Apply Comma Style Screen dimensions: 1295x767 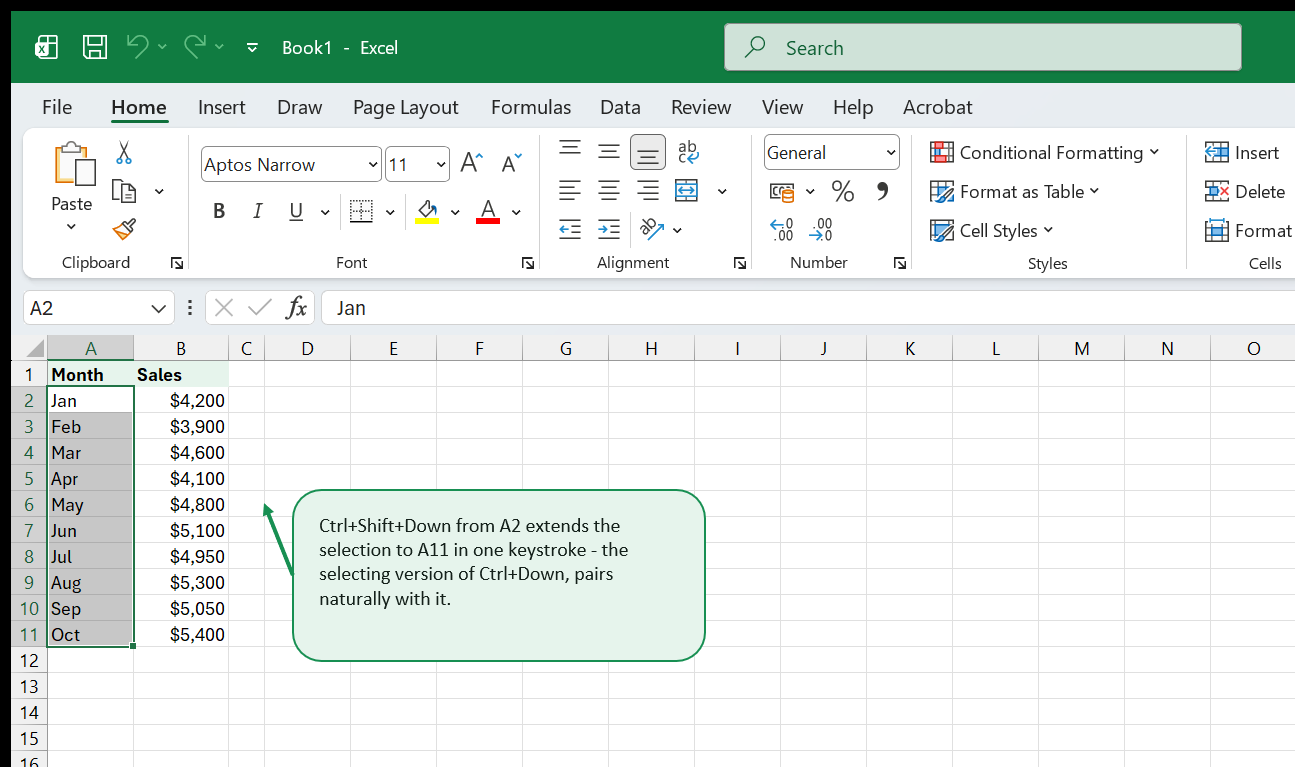click(x=882, y=190)
